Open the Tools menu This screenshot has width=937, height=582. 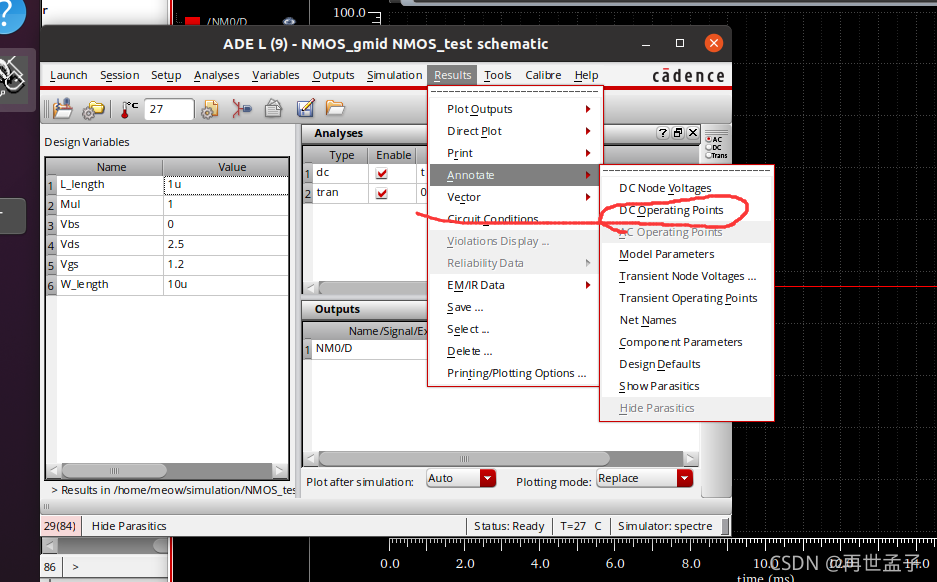coord(498,75)
